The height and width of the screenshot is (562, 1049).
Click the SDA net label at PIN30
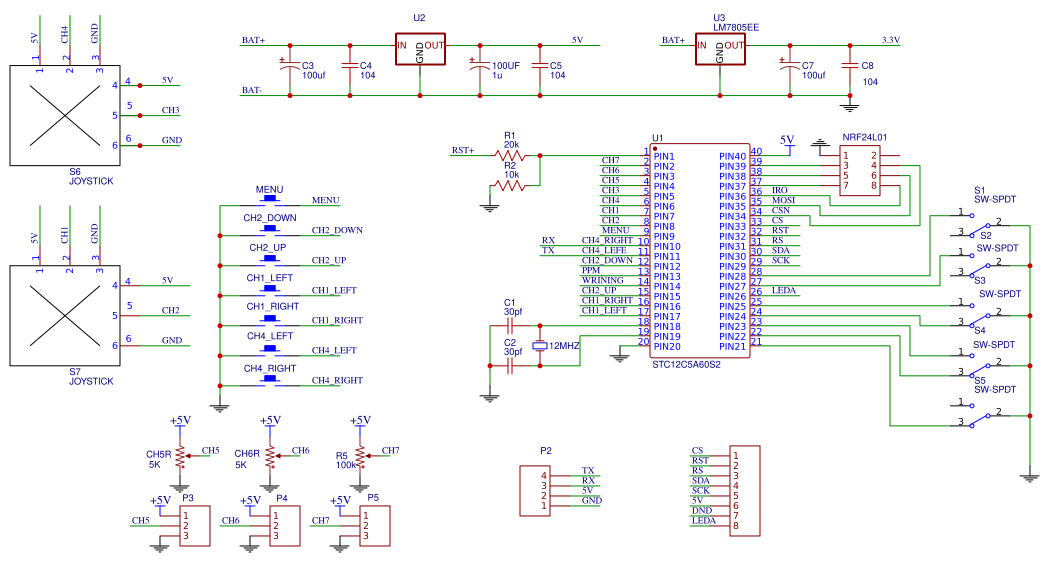pyautogui.click(x=781, y=250)
